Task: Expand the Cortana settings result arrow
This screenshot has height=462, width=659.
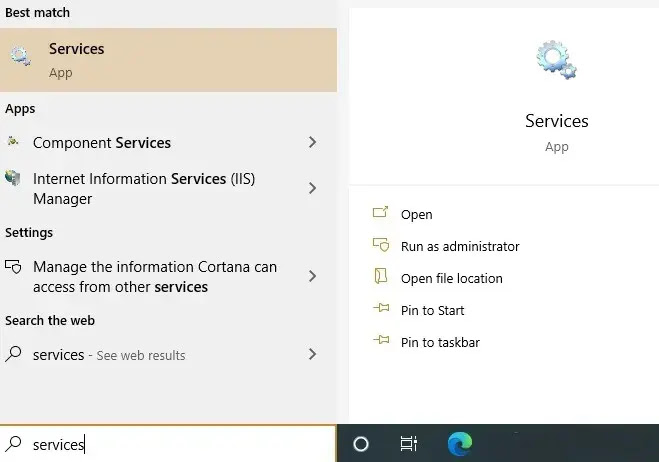Action: pos(312,276)
